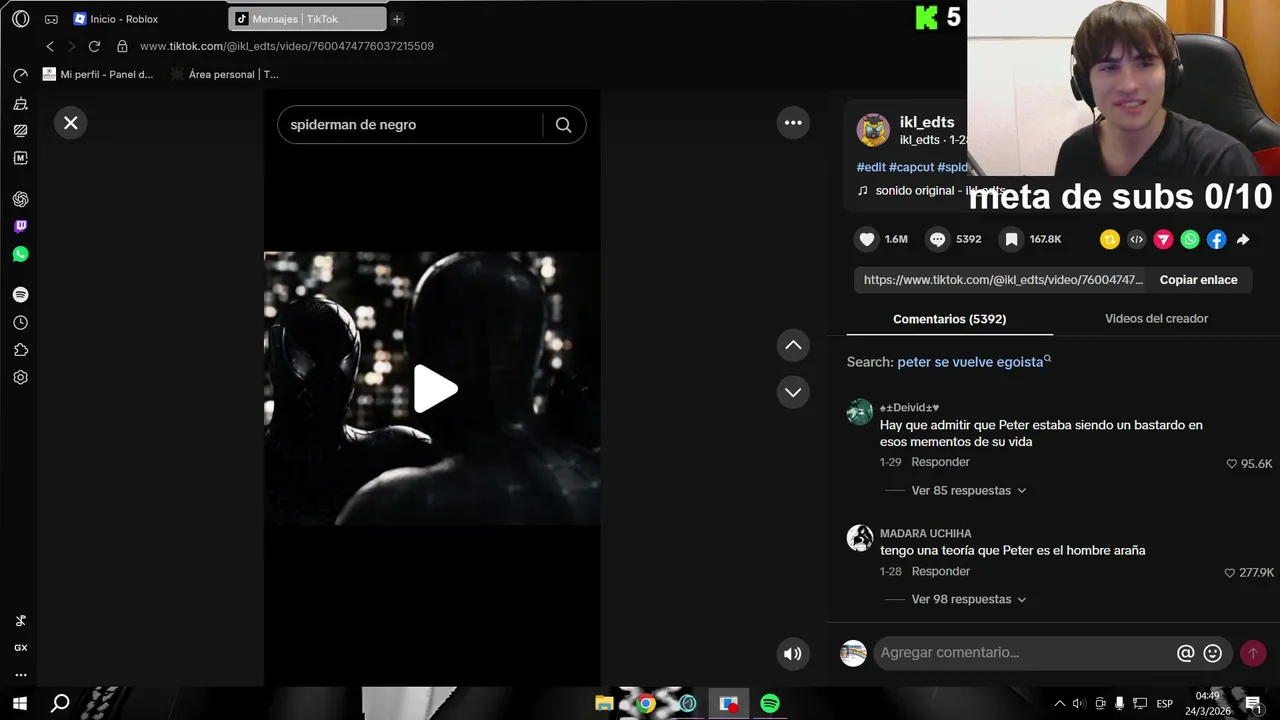Like MADARA UCHIHA's comment with 277.9K
Screen dimensions: 1280x720
[1230, 573]
